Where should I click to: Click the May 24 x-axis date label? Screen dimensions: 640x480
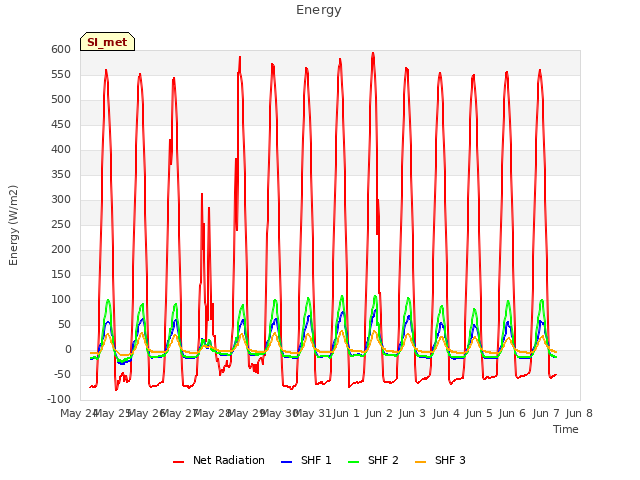click(x=79, y=413)
